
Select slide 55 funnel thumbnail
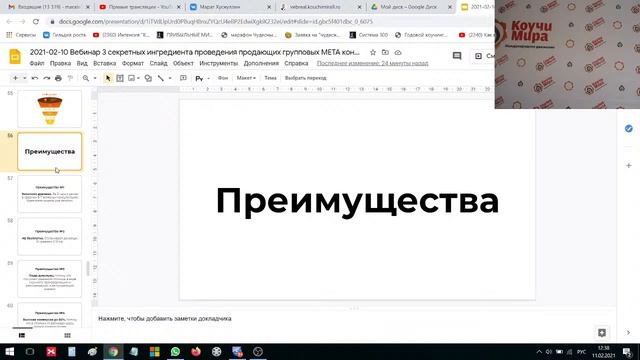tap(50, 109)
